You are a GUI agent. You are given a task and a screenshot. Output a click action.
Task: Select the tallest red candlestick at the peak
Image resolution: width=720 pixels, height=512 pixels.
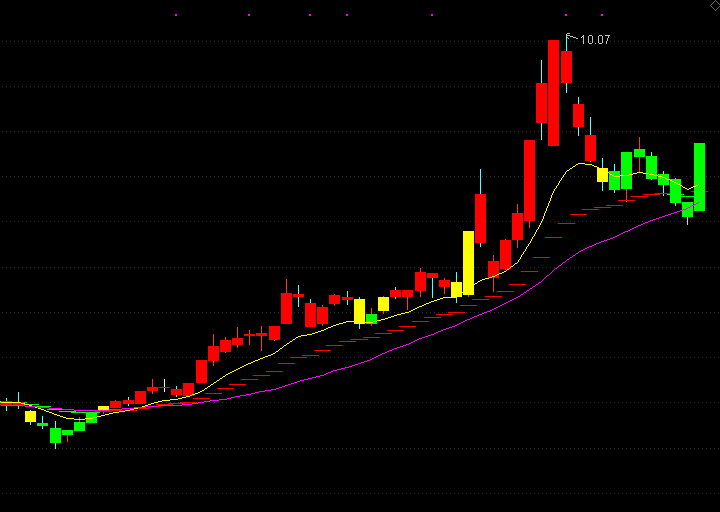[x=553, y=93]
